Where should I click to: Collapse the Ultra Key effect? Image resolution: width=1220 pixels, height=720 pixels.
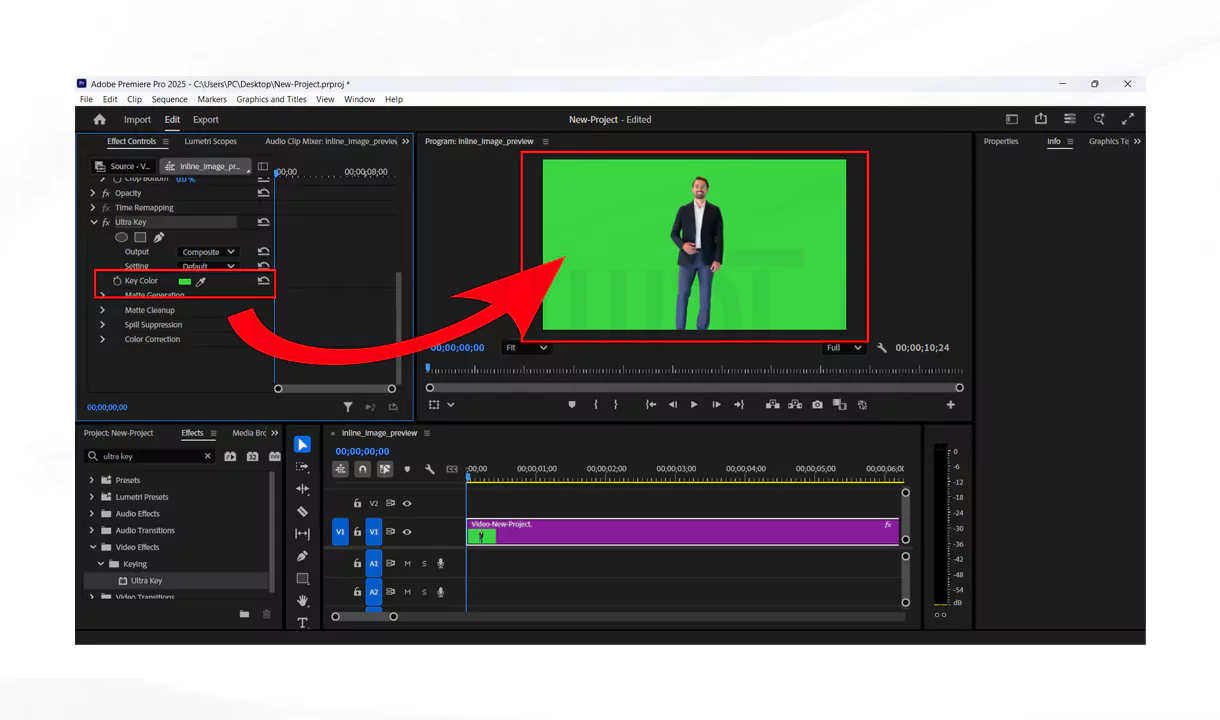coord(94,222)
